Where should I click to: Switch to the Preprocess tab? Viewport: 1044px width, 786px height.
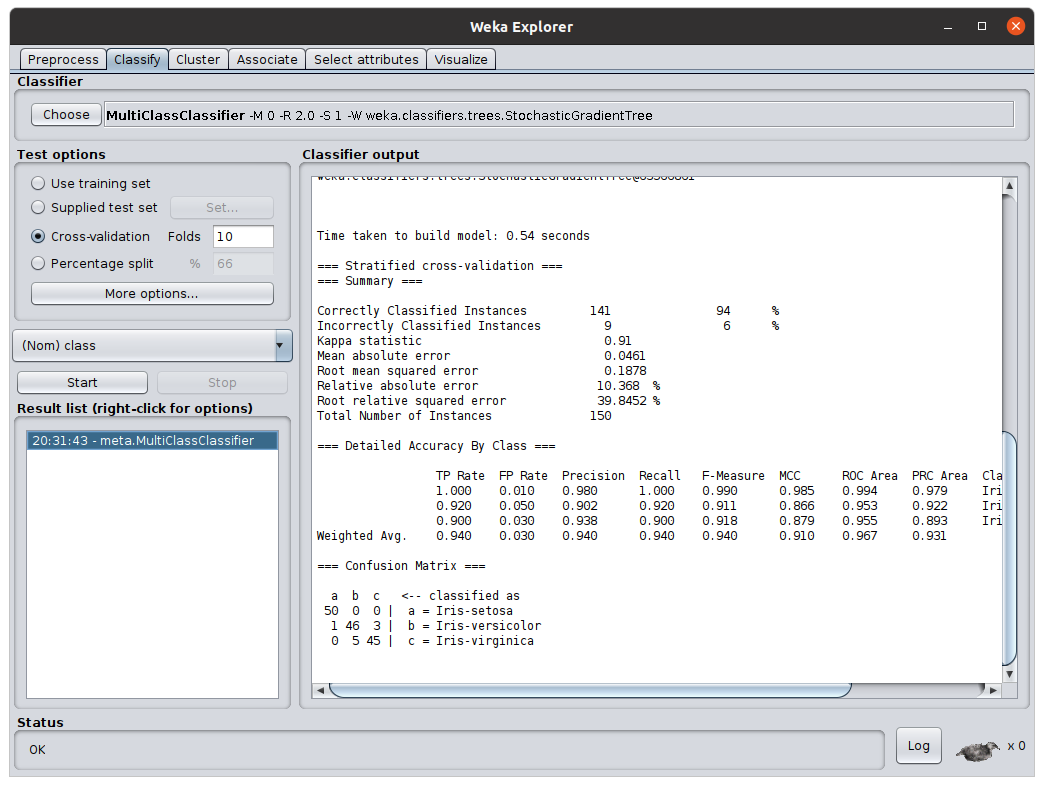coord(63,59)
